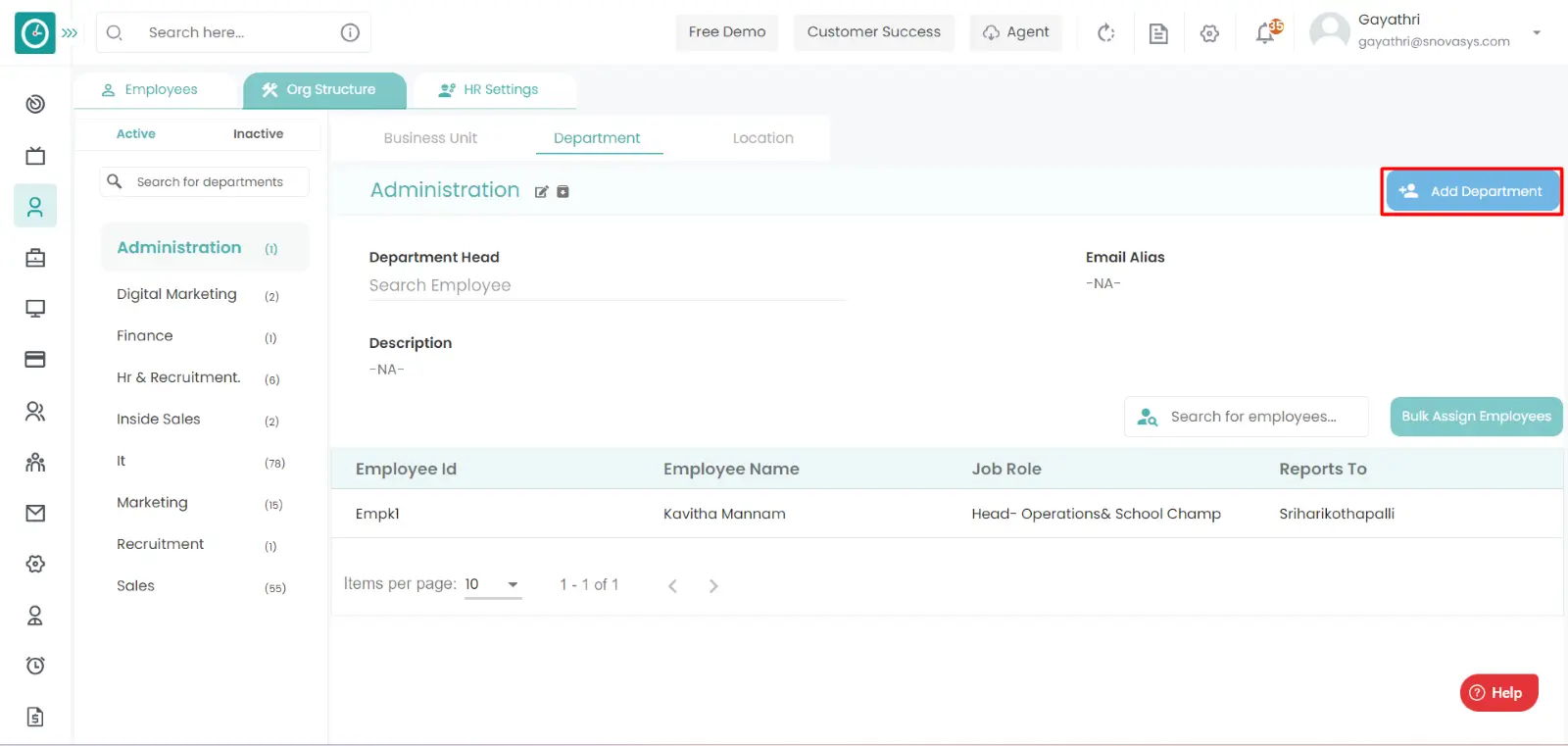The height and width of the screenshot is (746, 1568).
Task: Click Bulk Assign Employees button
Action: coord(1476,417)
